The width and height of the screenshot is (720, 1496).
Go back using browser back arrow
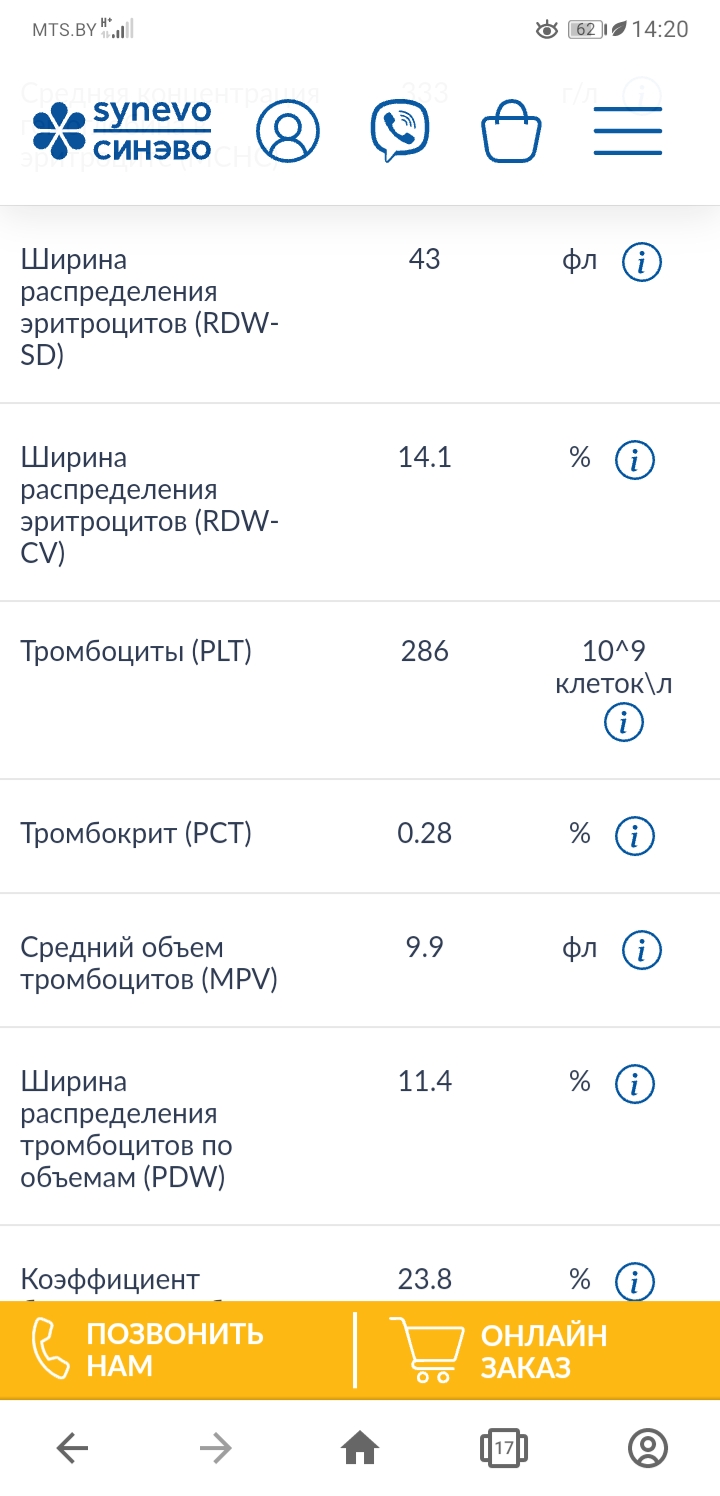coord(72,1447)
